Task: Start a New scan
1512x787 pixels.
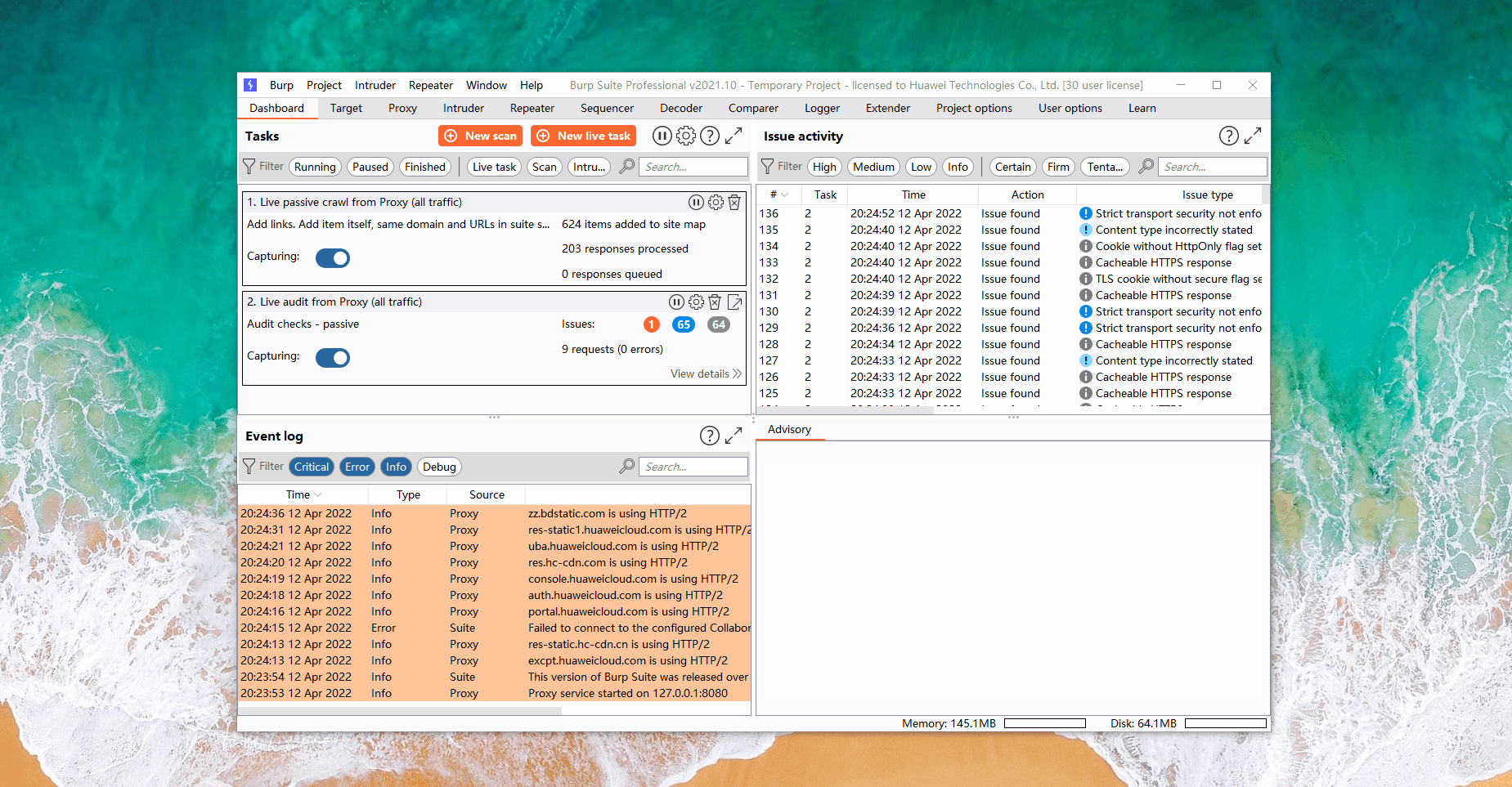Action: click(481, 136)
